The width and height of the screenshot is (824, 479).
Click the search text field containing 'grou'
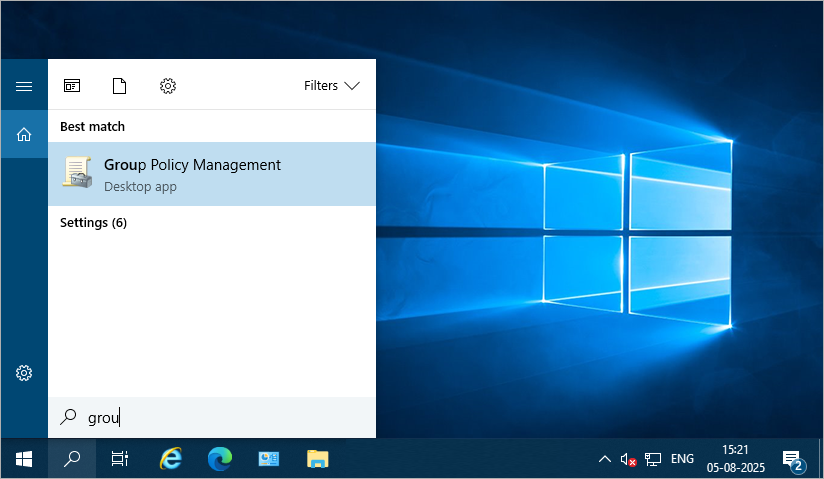coord(220,418)
